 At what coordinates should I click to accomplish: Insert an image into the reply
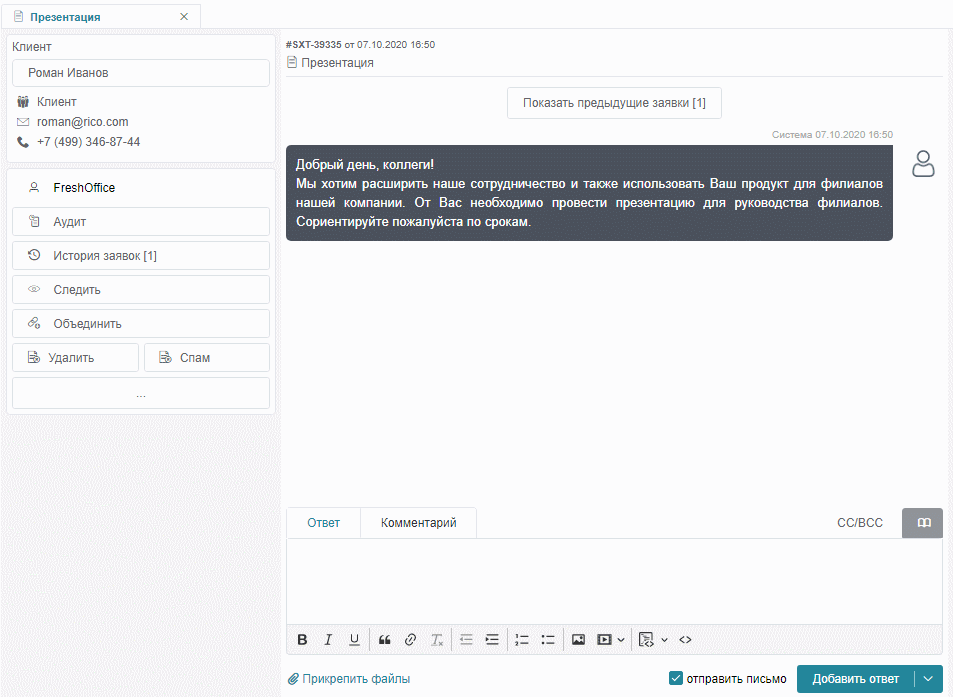[x=579, y=639]
